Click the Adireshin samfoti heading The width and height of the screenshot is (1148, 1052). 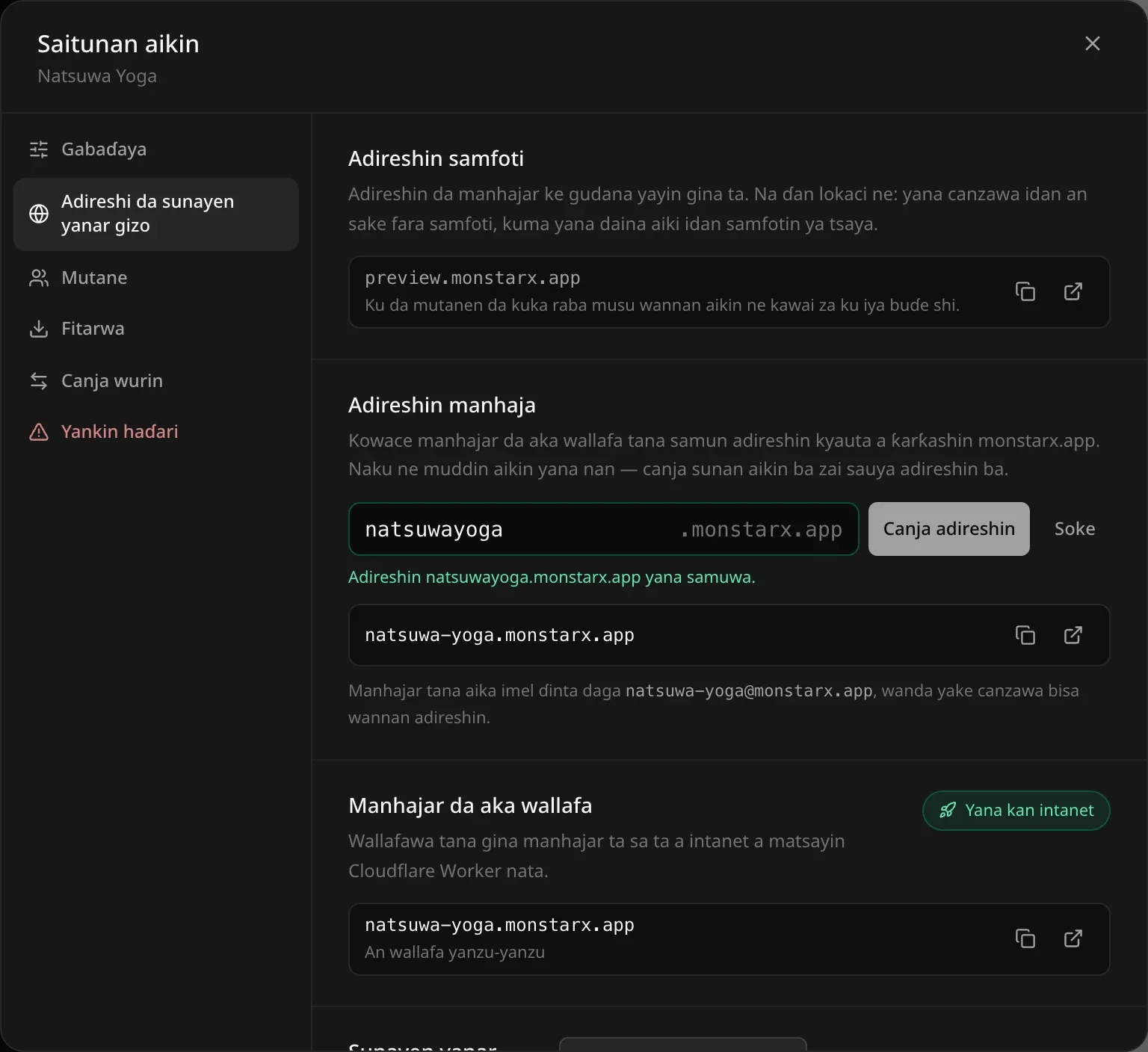coord(436,158)
